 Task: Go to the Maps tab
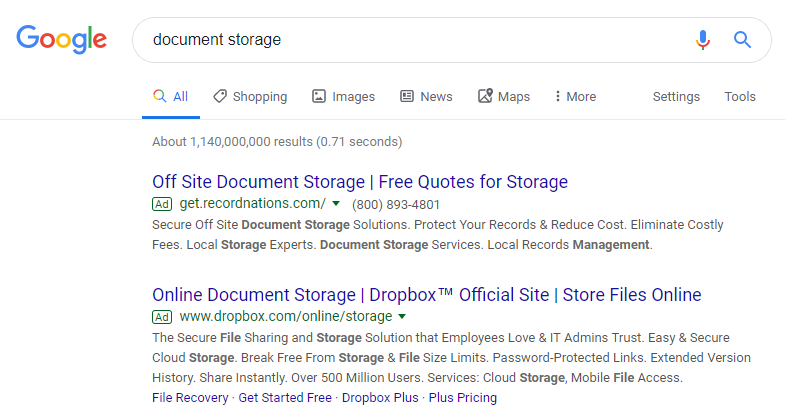pos(504,97)
